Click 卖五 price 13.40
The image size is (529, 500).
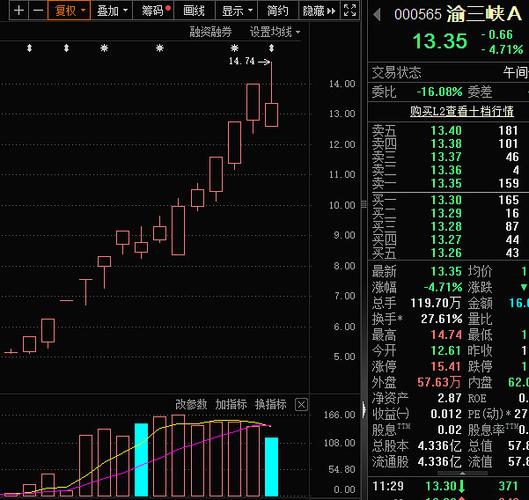(x=446, y=131)
